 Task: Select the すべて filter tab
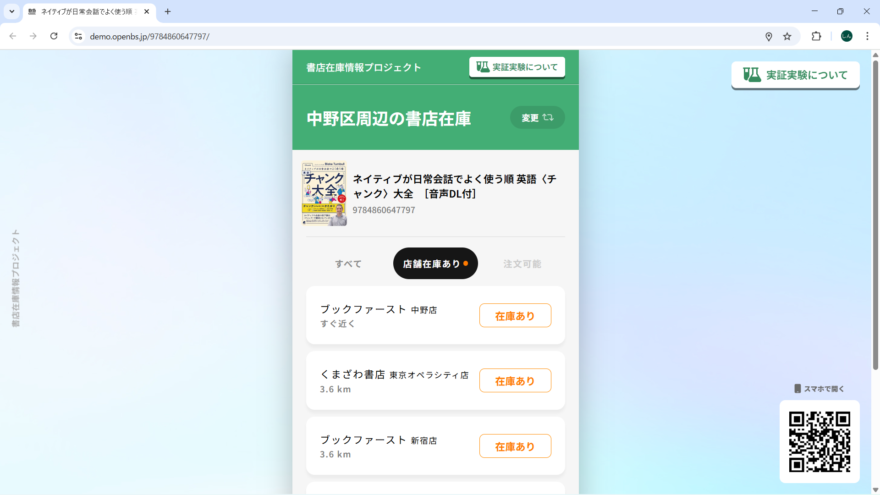coord(348,264)
